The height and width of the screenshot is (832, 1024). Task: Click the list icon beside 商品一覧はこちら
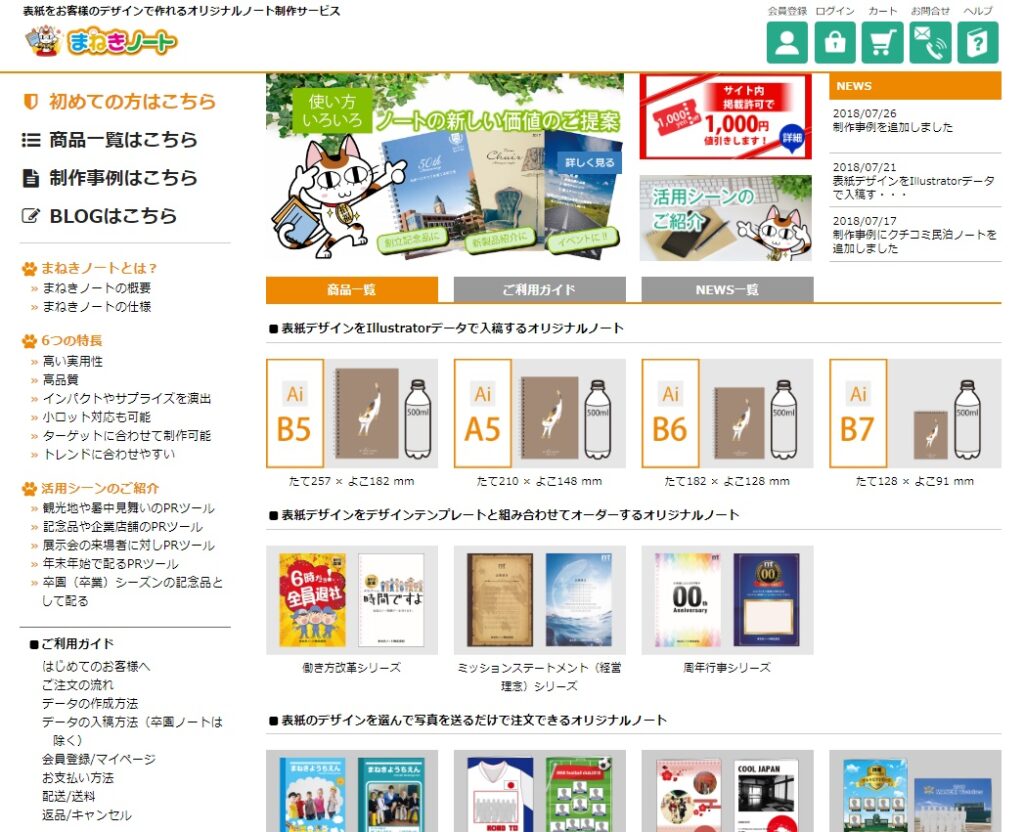(31, 140)
